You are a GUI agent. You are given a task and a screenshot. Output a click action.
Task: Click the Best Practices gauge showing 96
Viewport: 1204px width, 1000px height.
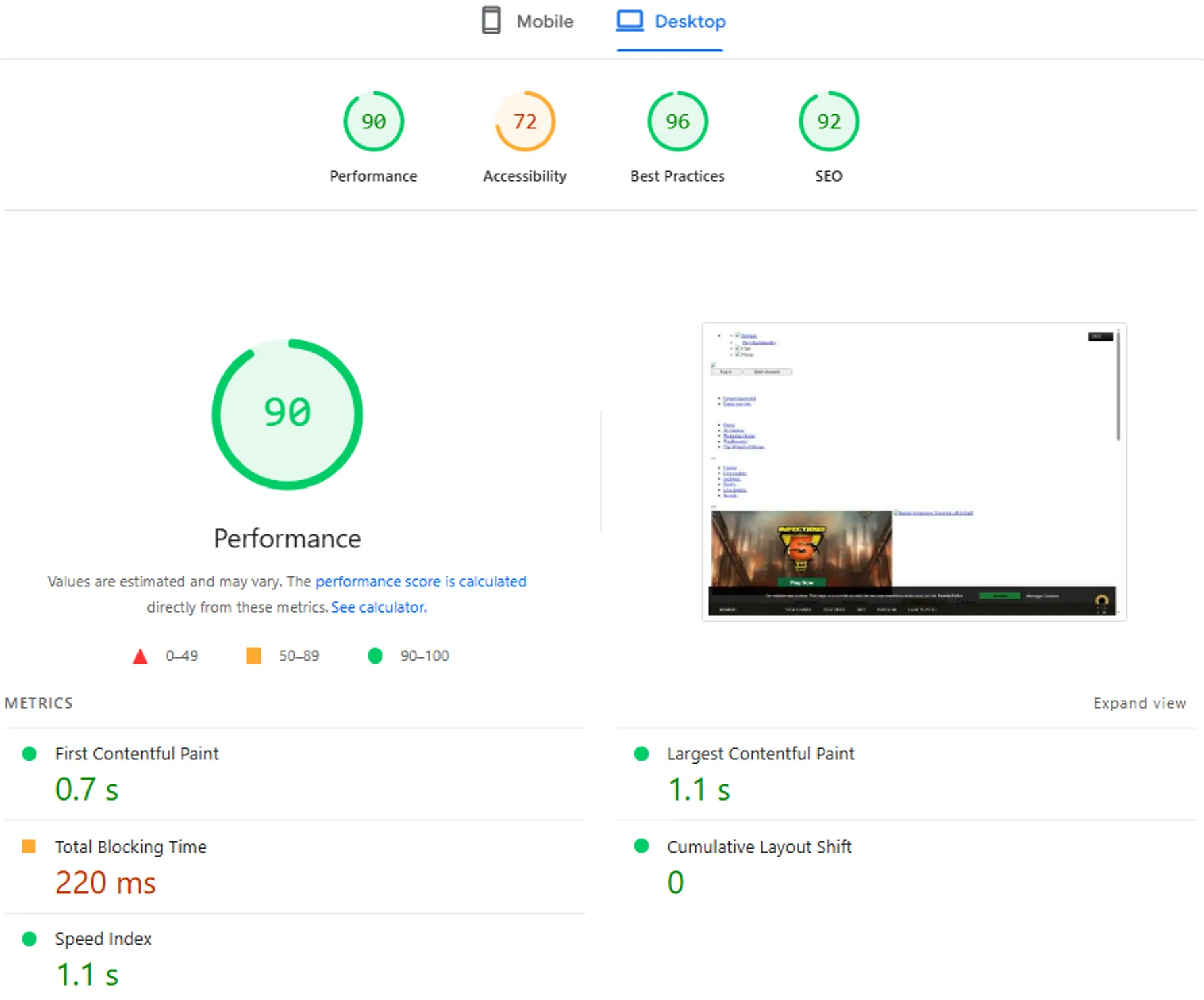pos(677,121)
